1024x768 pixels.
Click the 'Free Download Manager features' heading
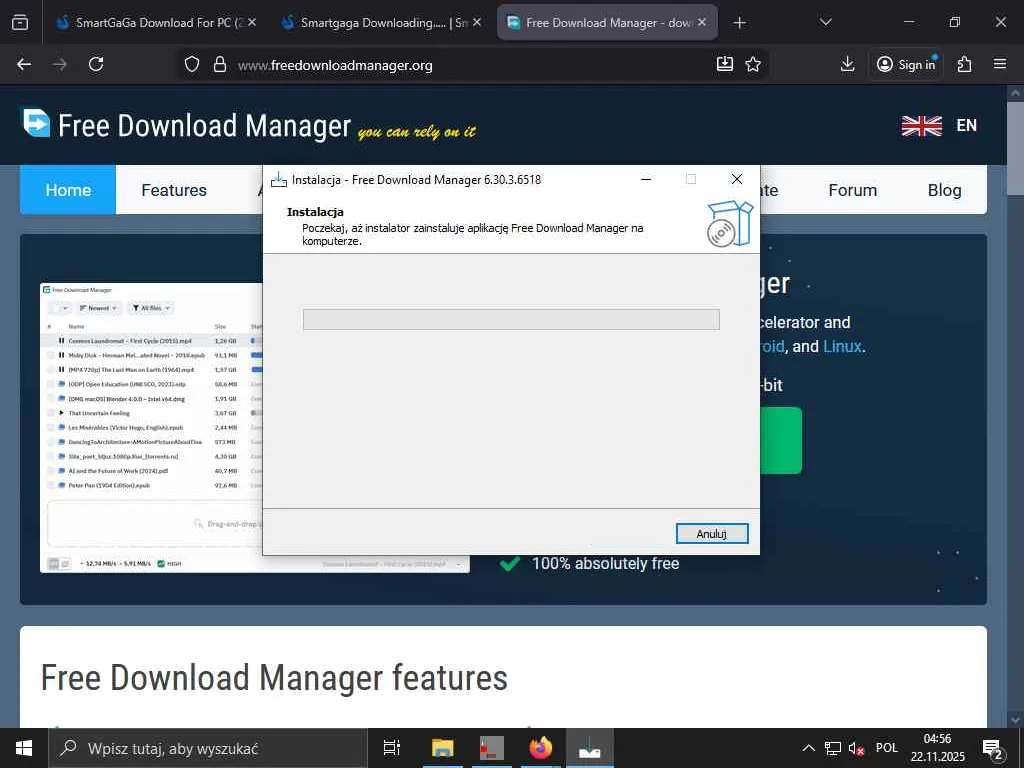(x=274, y=678)
